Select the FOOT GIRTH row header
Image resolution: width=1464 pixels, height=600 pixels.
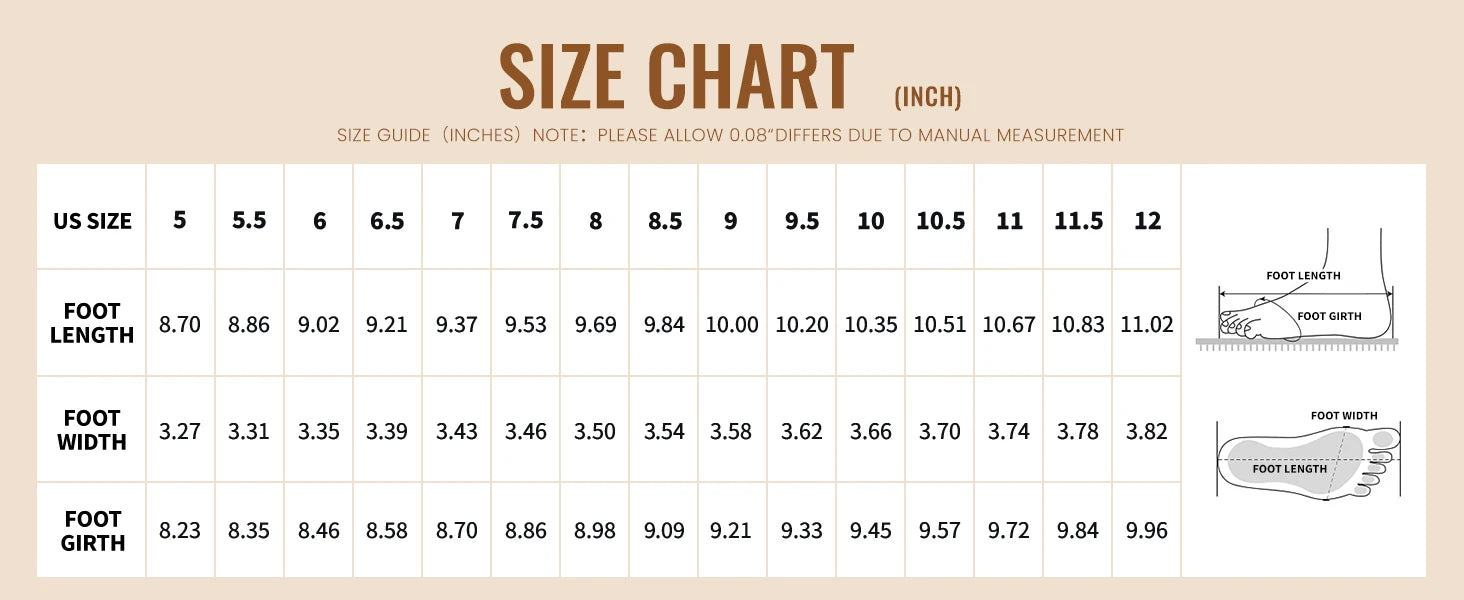coord(92,531)
